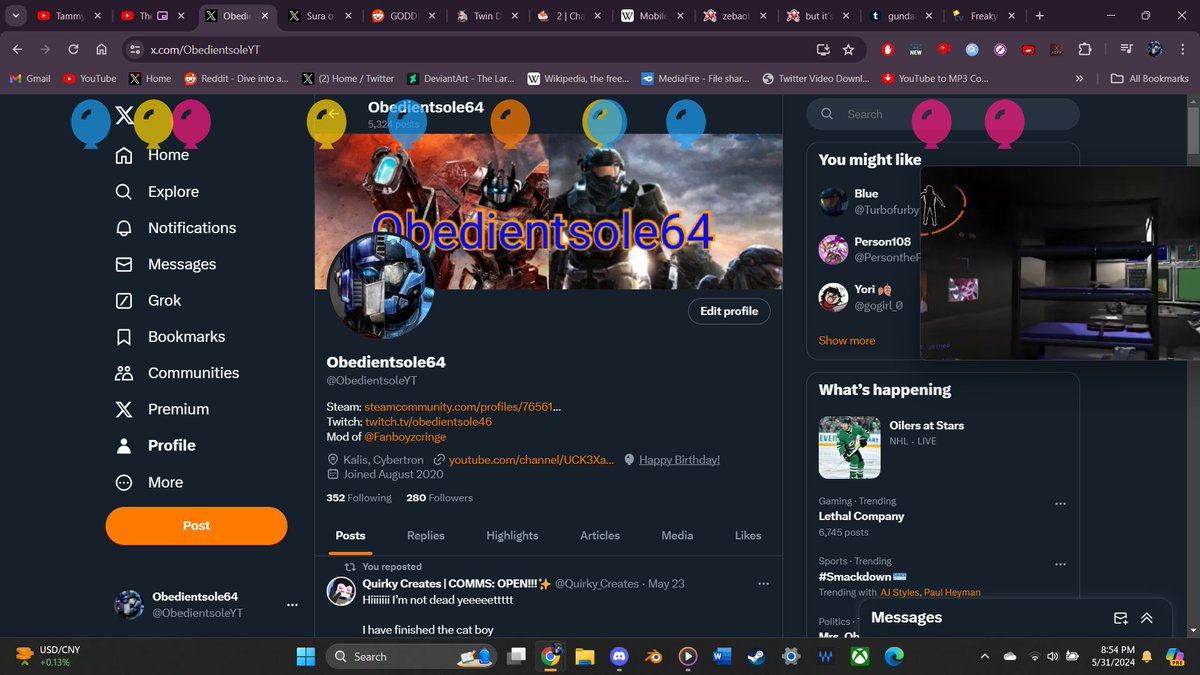Switch to the Articles tab
This screenshot has width=1200, height=675.
600,536
